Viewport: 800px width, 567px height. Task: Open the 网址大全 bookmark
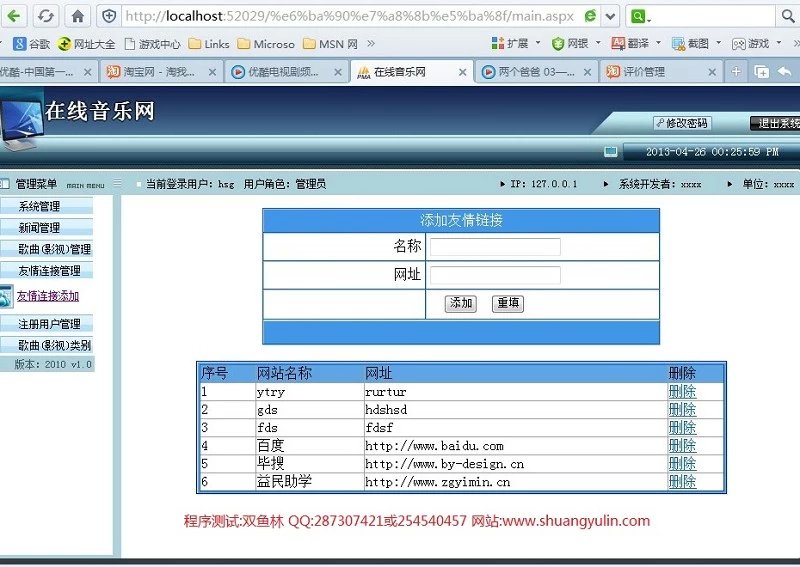87,44
